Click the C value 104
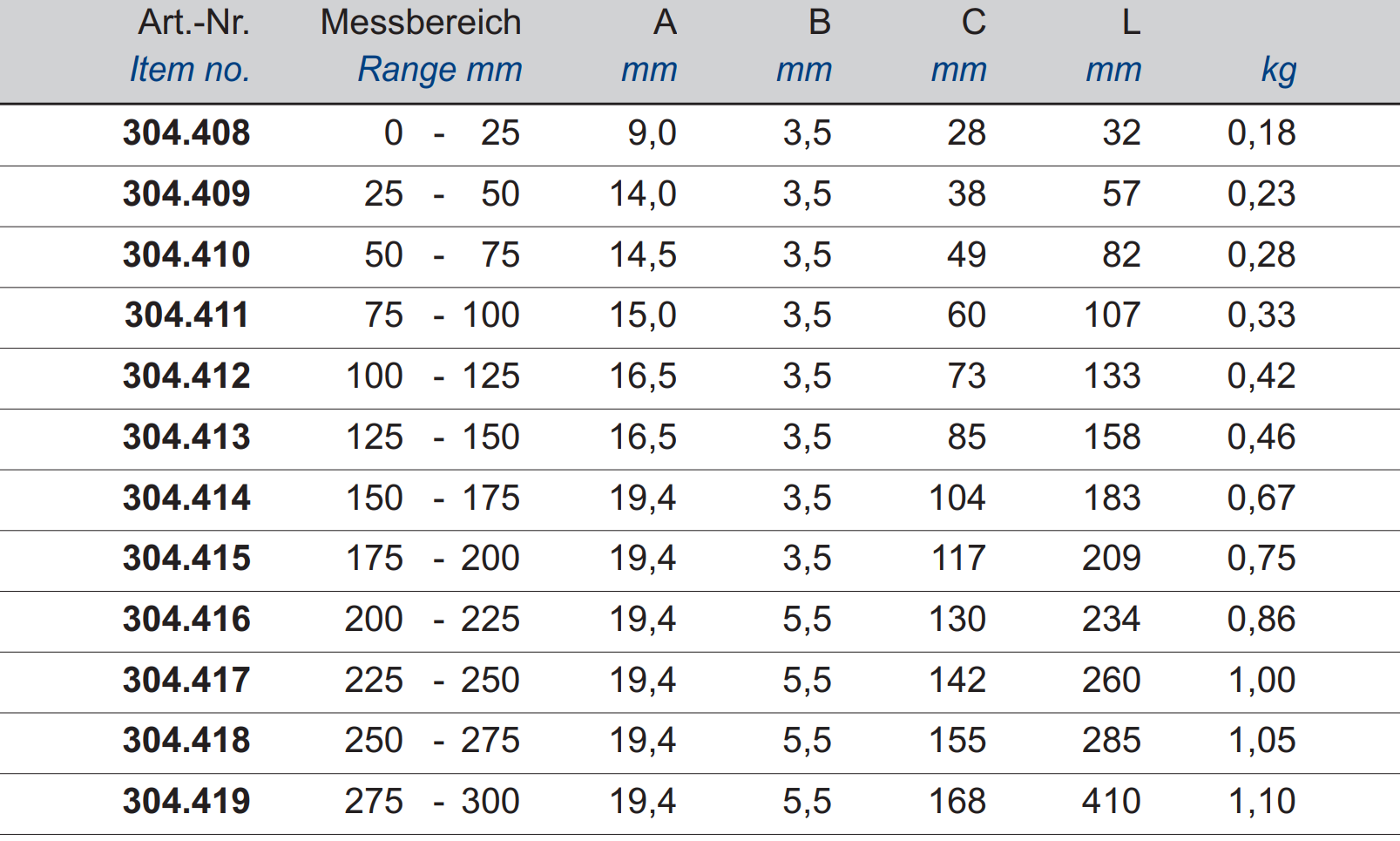Image resolution: width=1400 pixels, height=841 pixels. point(957,498)
